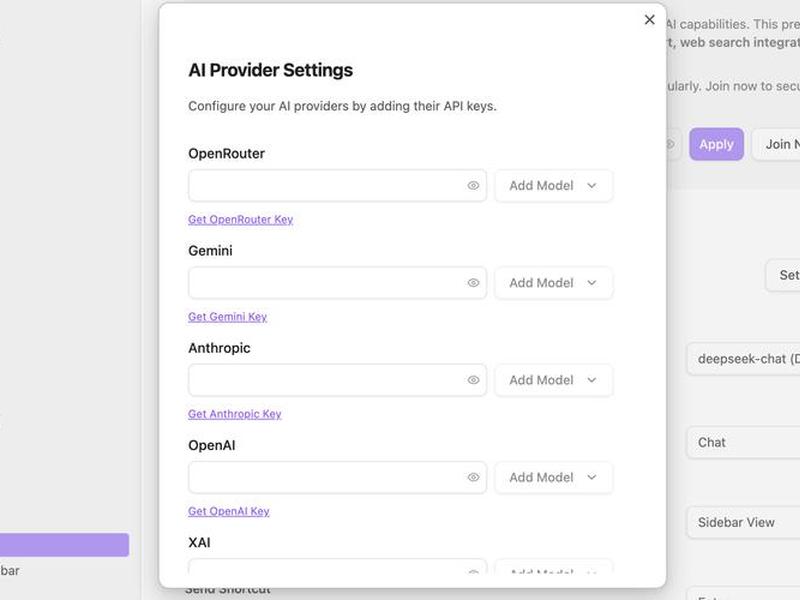Open the Anthropic Add Model dropdown

[x=554, y=380]
